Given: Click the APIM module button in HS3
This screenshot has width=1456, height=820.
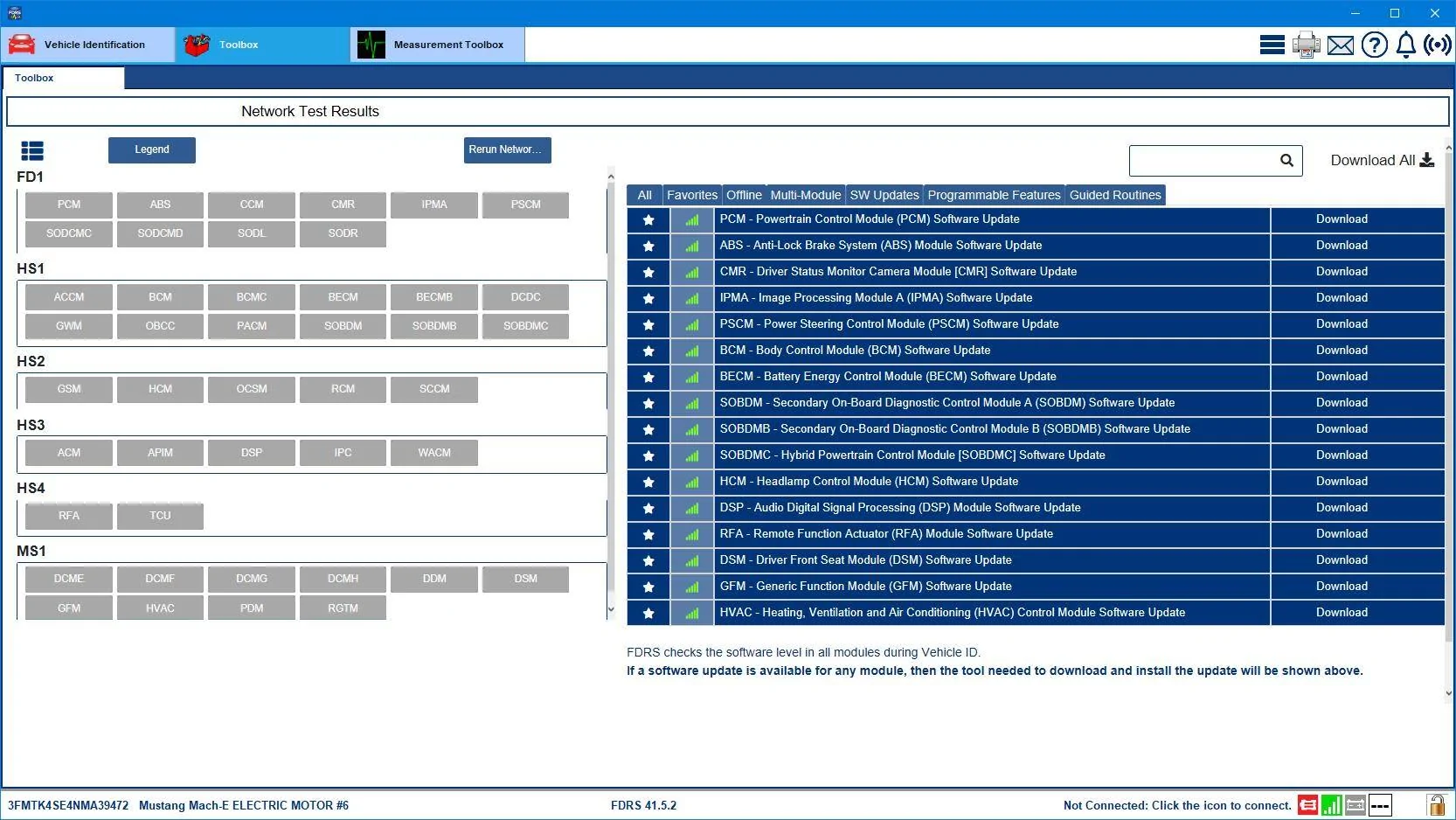Looking at the screenshot, I should 160,453.
